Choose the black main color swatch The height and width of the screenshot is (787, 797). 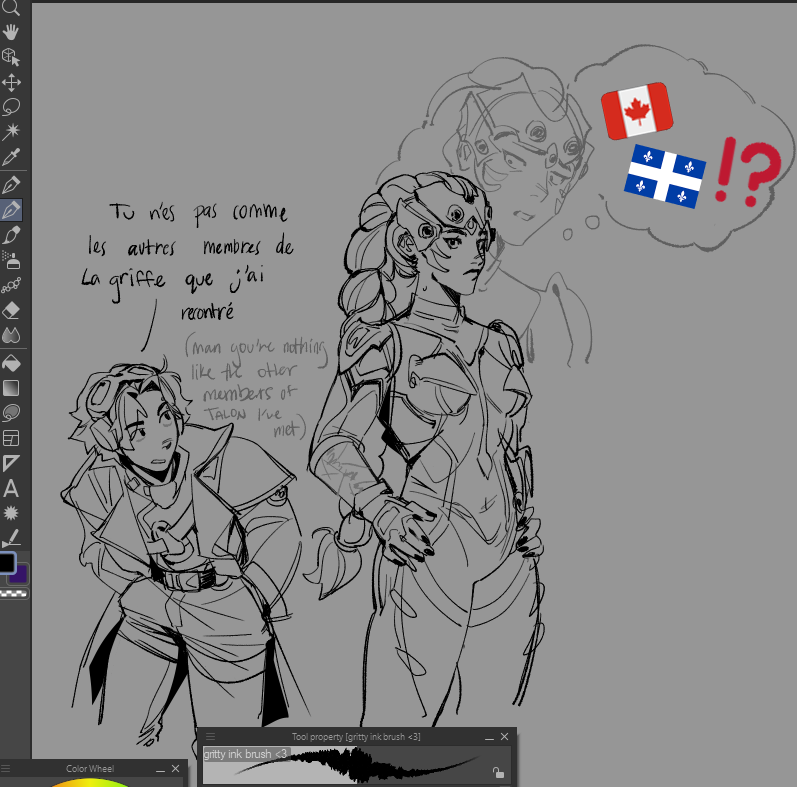(x=7, y=563)
